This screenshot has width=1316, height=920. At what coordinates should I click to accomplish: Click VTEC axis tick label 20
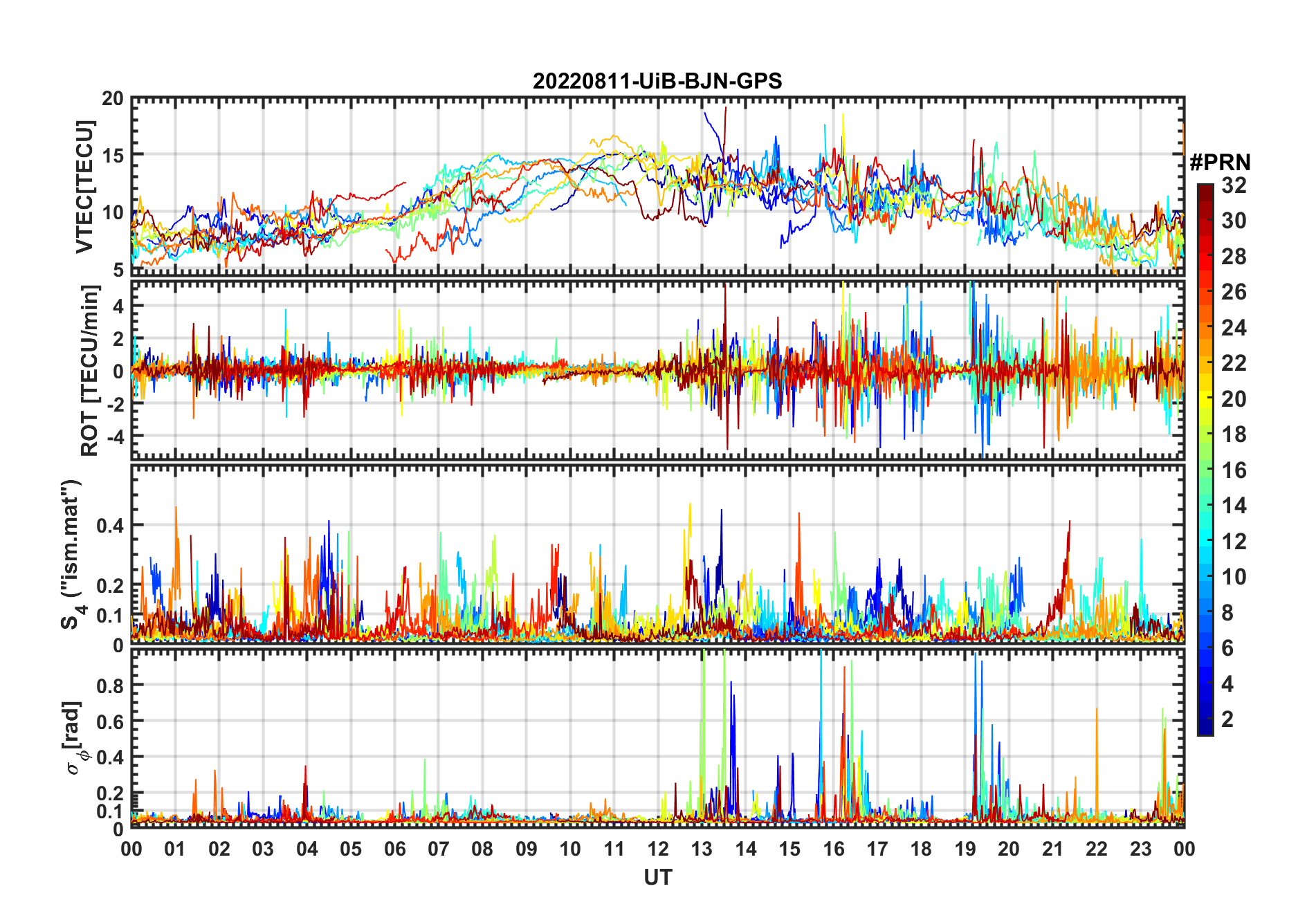click(x=113, y=99)
